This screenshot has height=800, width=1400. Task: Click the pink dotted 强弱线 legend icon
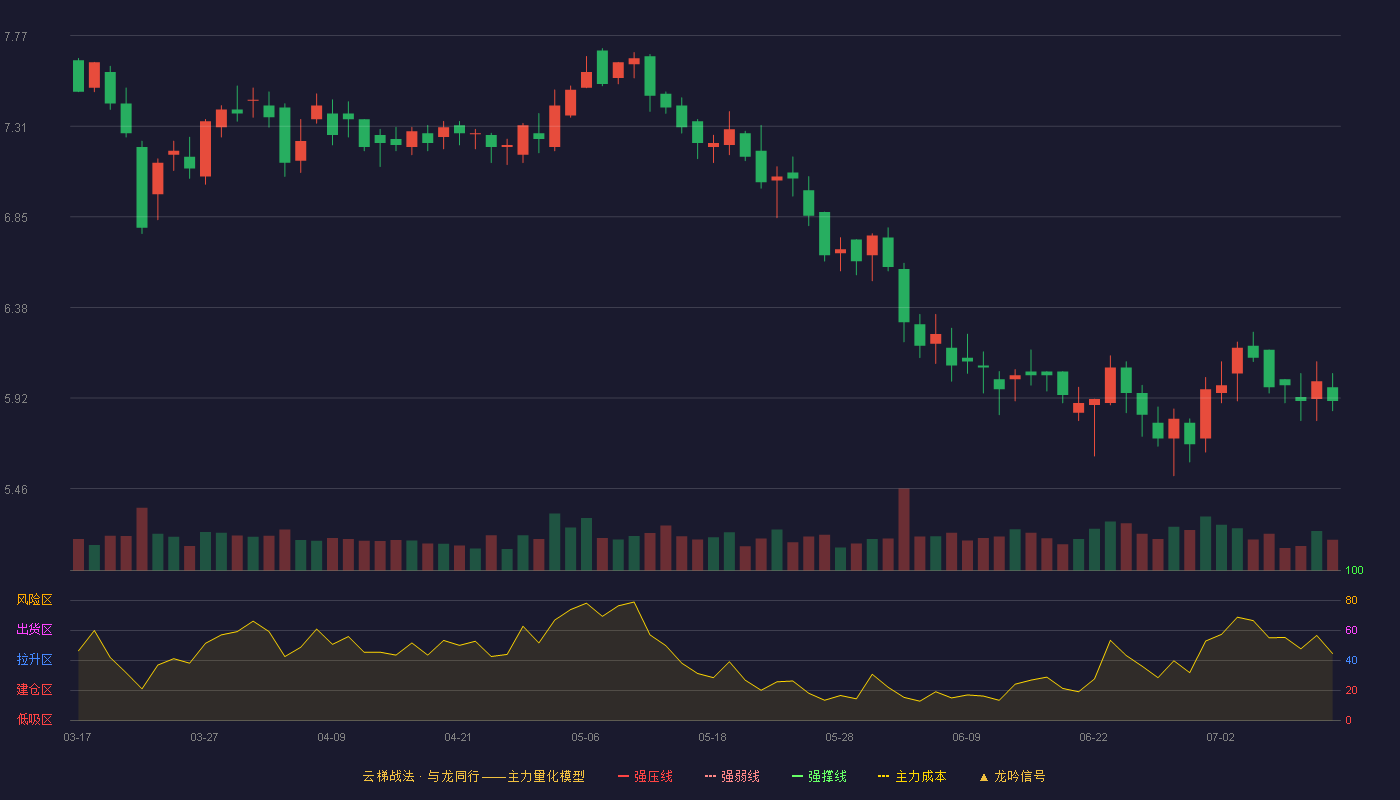(710, 776)
